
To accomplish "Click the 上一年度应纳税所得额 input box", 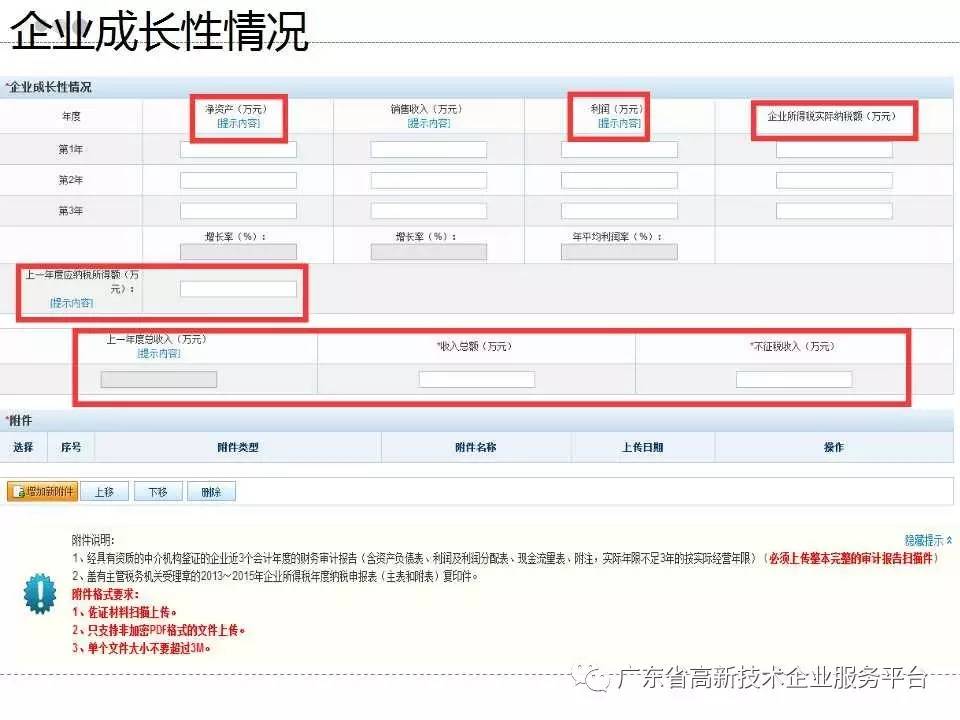I will coord(238,289).
